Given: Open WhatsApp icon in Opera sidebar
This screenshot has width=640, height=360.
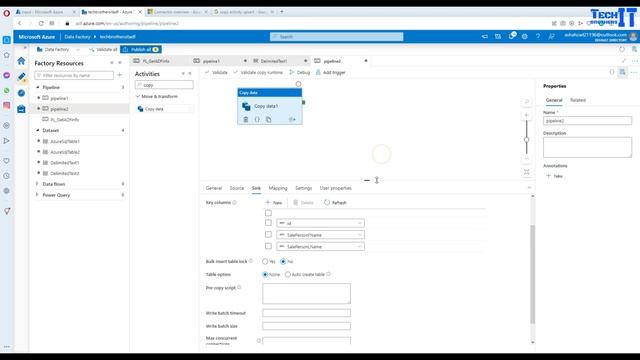Looking at the screenshot, I should tap(7, 90).
